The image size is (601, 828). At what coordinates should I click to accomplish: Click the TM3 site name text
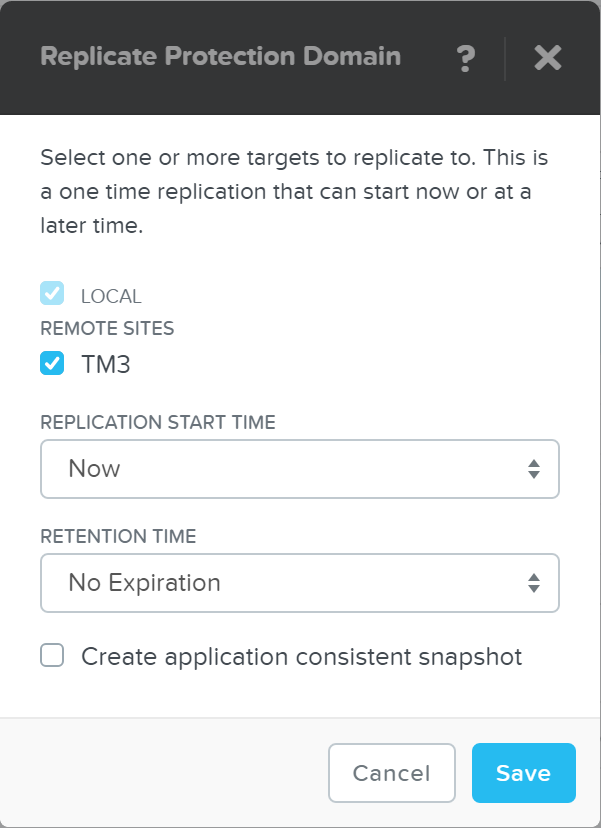coord(102,363)
